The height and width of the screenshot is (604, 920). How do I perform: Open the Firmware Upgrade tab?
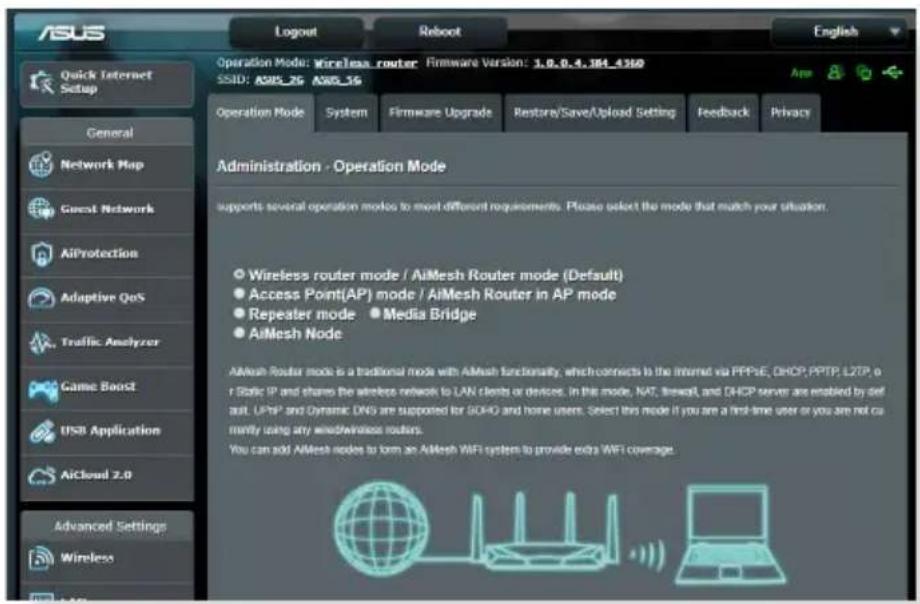click(x=440, y=113)
